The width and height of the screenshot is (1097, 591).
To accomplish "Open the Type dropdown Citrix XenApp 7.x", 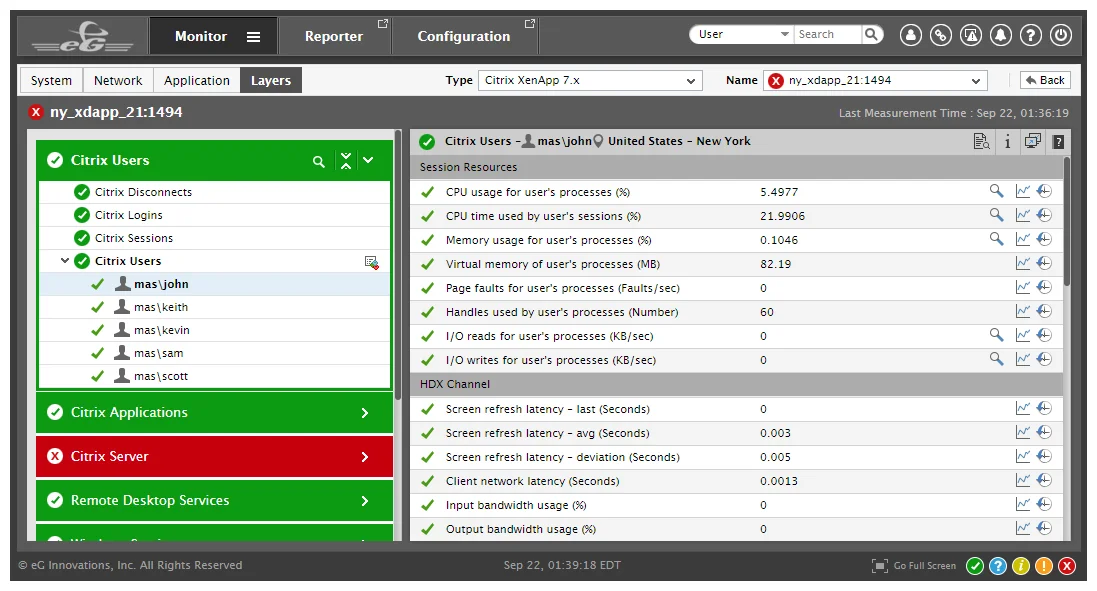I will 590,80.
